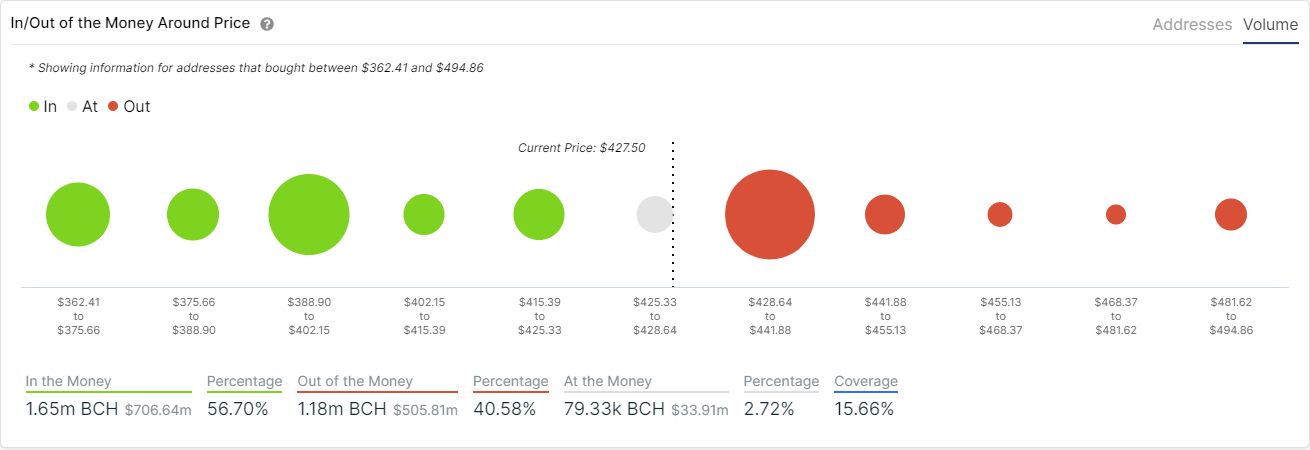Click the help question mark icon

(267, 24)
